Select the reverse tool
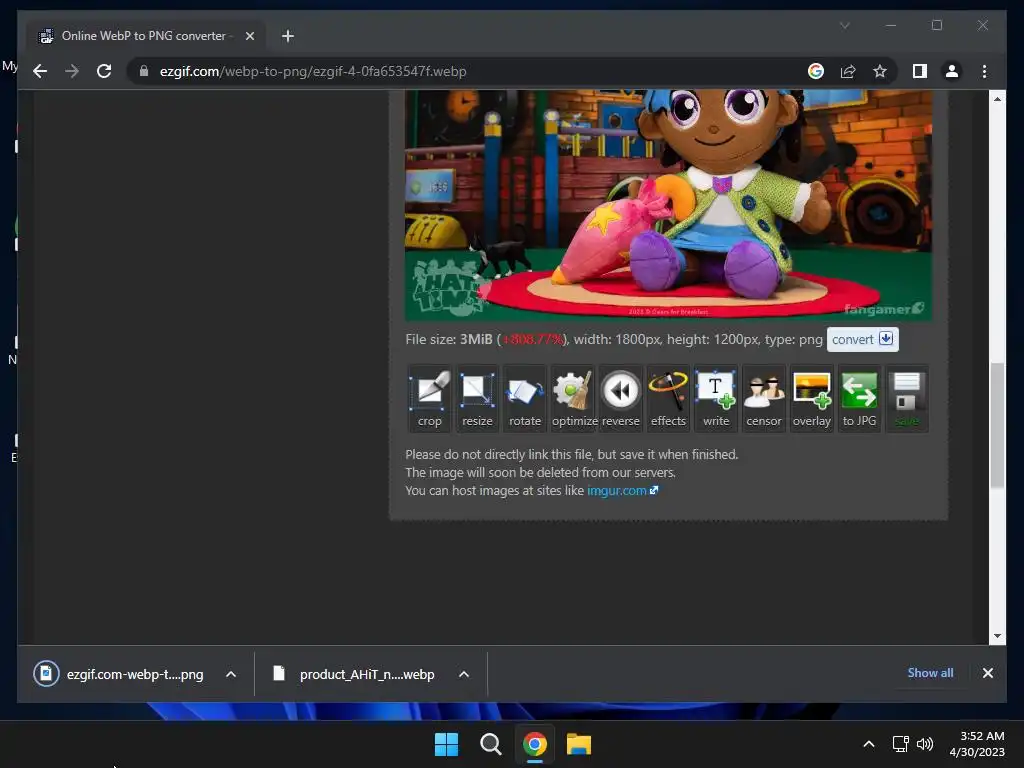Image resolution: width=1024 pixels, height=768 pixels. pos(620,398)
